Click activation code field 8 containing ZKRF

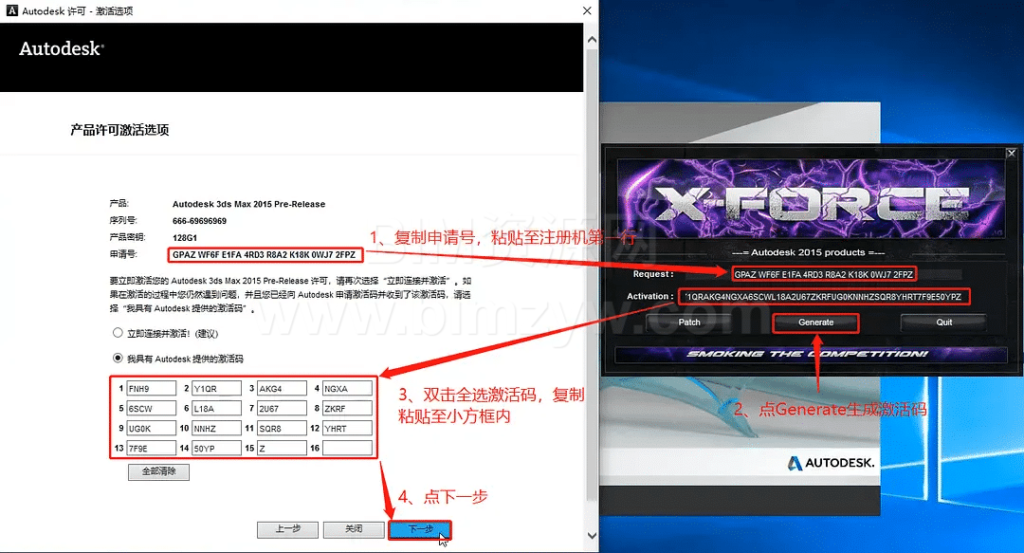pos(347,409)
